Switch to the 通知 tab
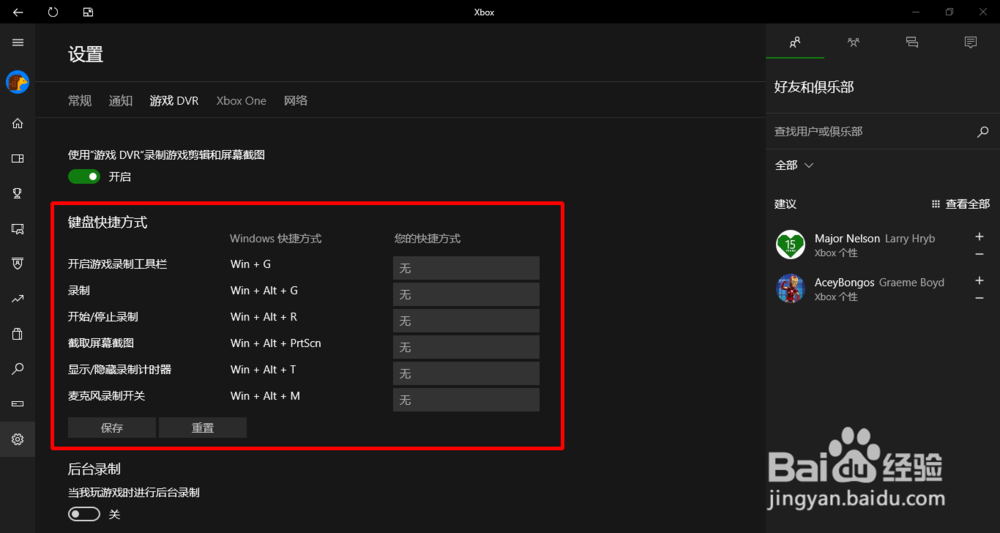1000x533 pixels. coord(121,101)
